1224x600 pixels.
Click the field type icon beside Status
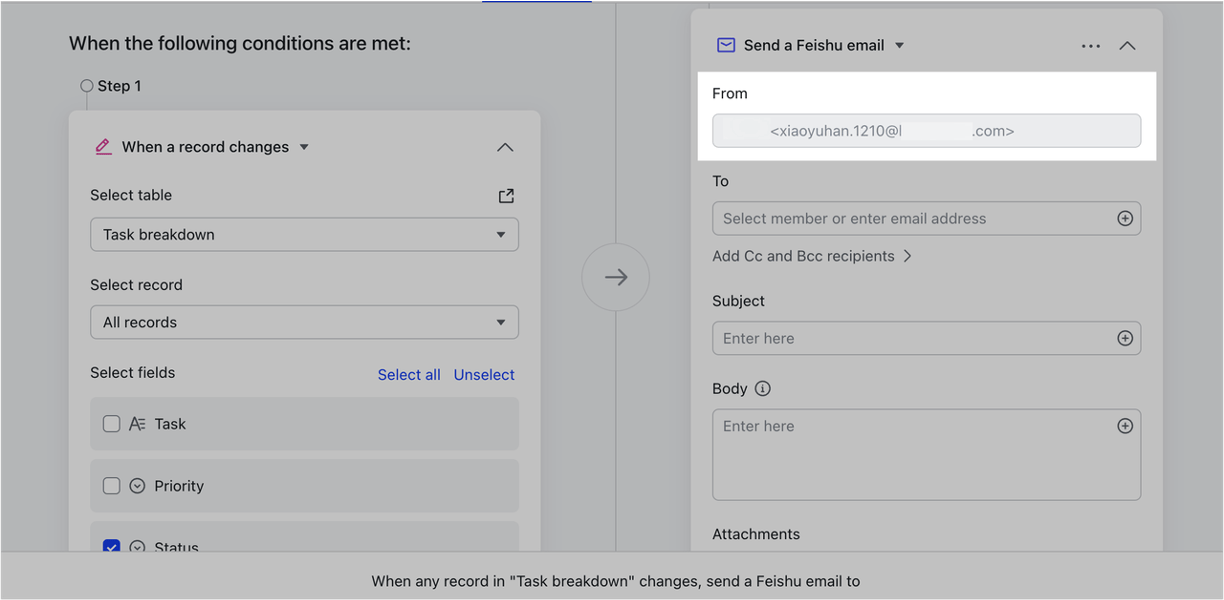137,547
